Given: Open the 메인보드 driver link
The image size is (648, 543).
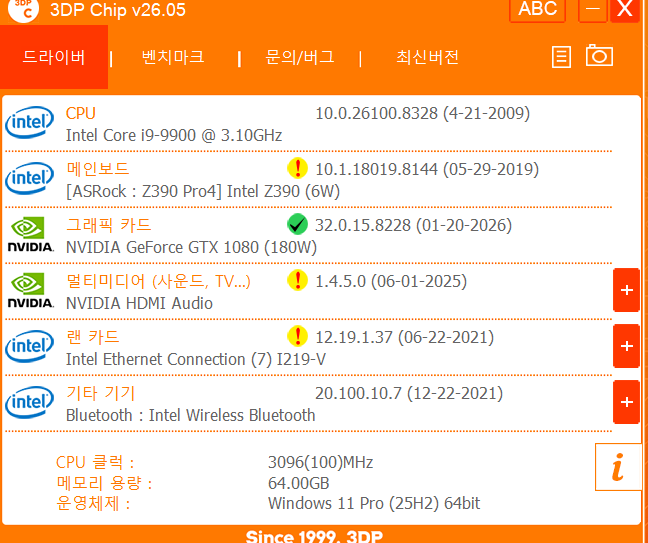Looking at the screenshot, I should [98, 169].
